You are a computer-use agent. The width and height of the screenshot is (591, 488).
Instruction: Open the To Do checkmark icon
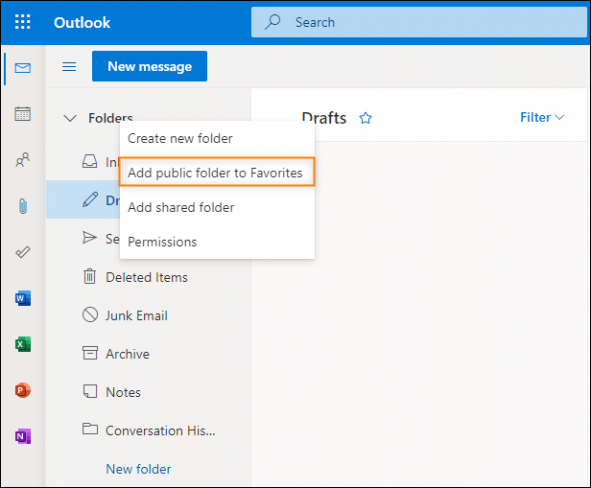coord(23,252)
